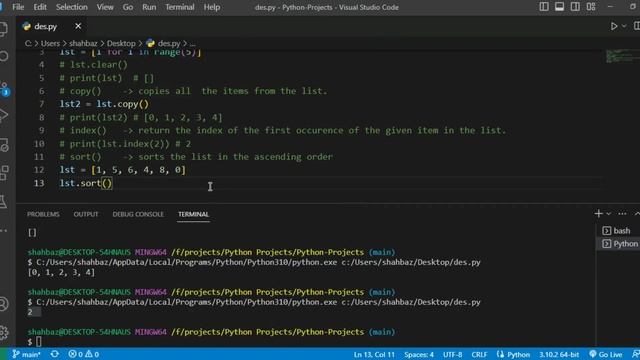The width and height of the screenshot is (640, 360).
Task: Click on code lst.sort() in editor
Action: [x=86, y=183]
